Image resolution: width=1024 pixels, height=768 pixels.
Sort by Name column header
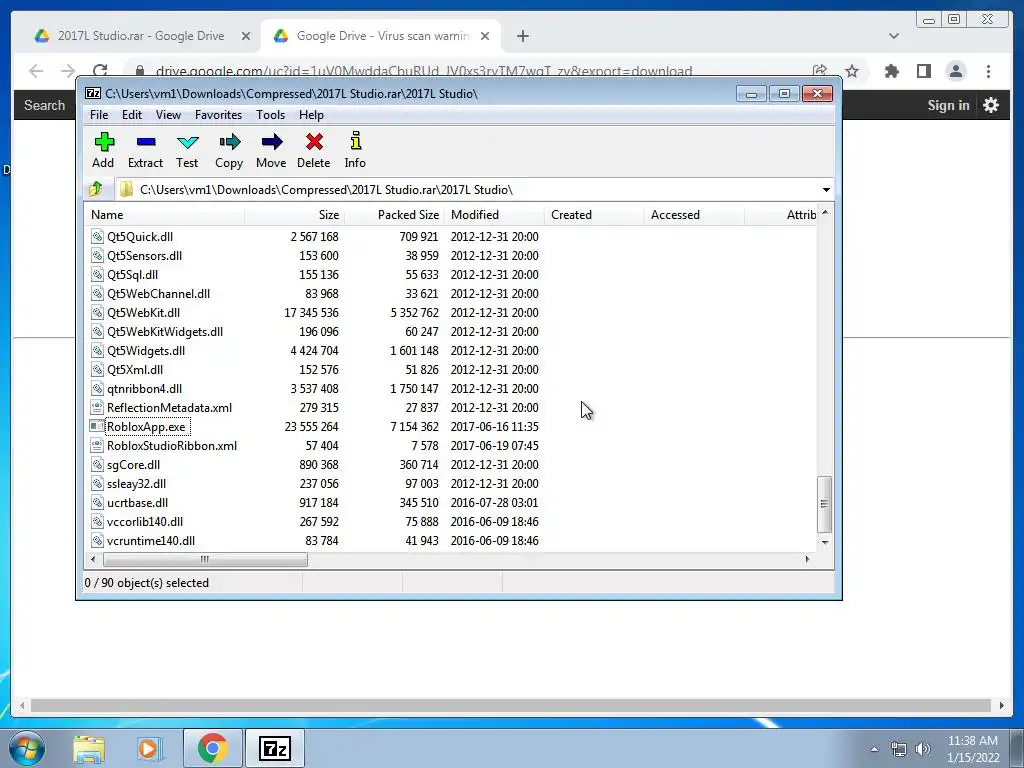[x=165, y=215]
